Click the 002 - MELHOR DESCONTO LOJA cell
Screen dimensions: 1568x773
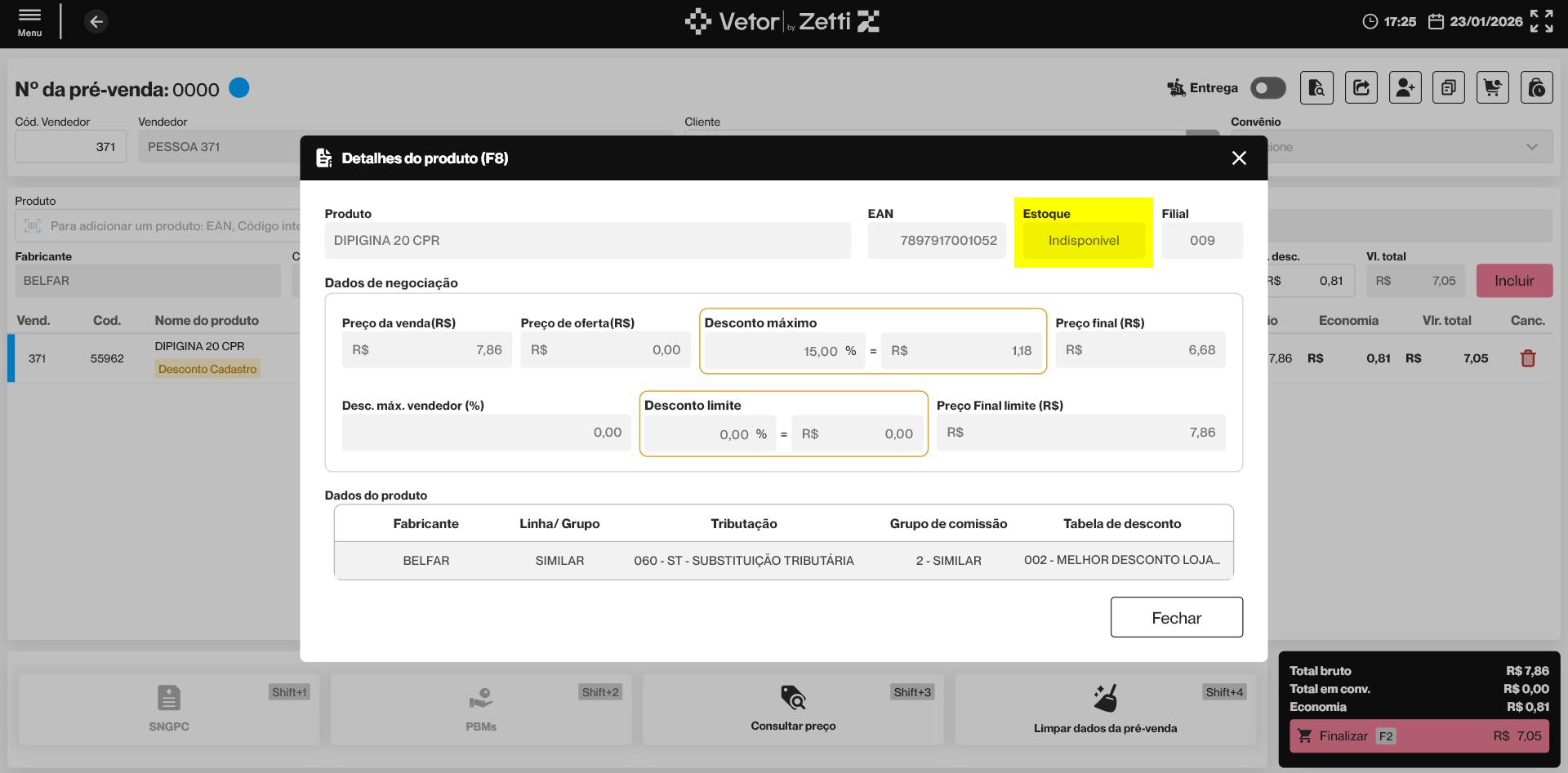tap(1122, 560)
